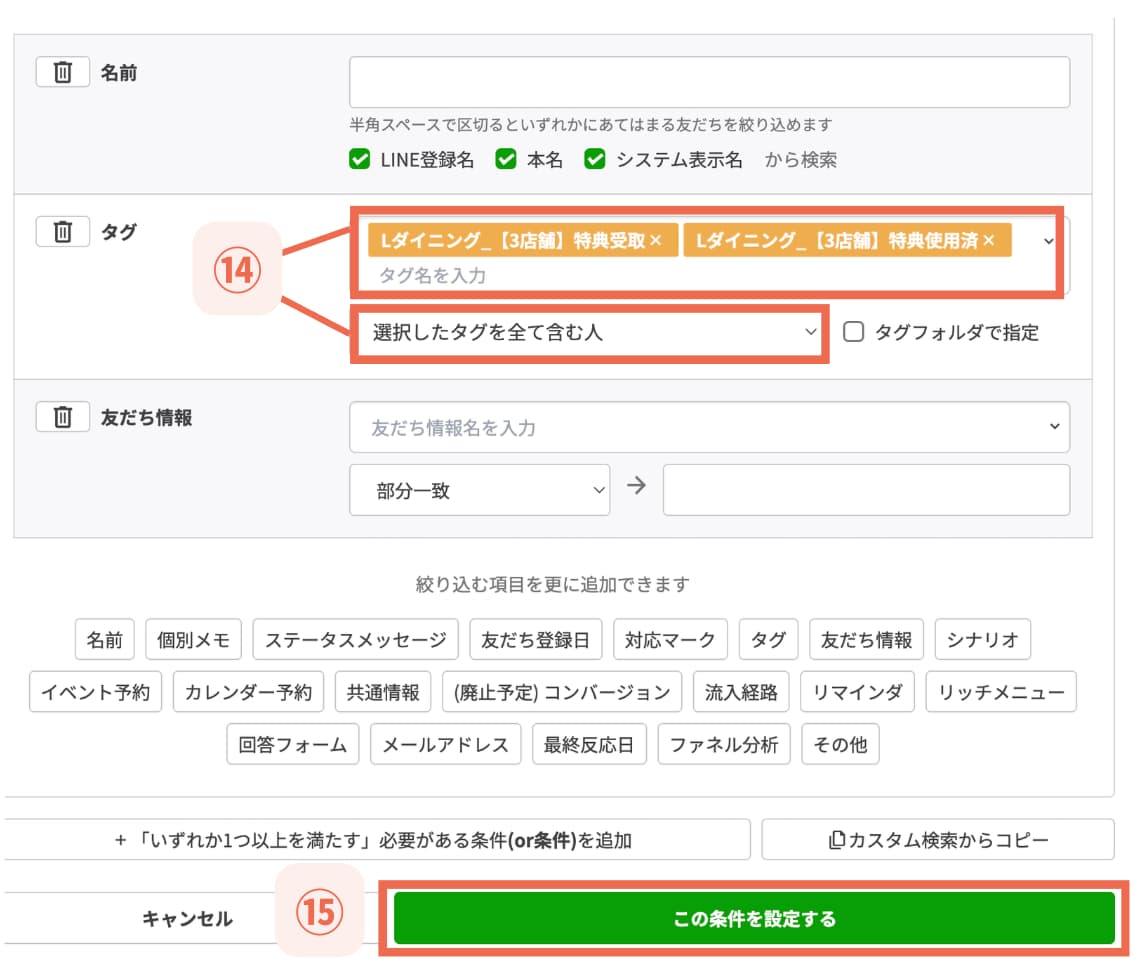Delete the 友だち情報 row with trash icon
The height and width of the screenshot is (968, 1146).
click(62, 417)
